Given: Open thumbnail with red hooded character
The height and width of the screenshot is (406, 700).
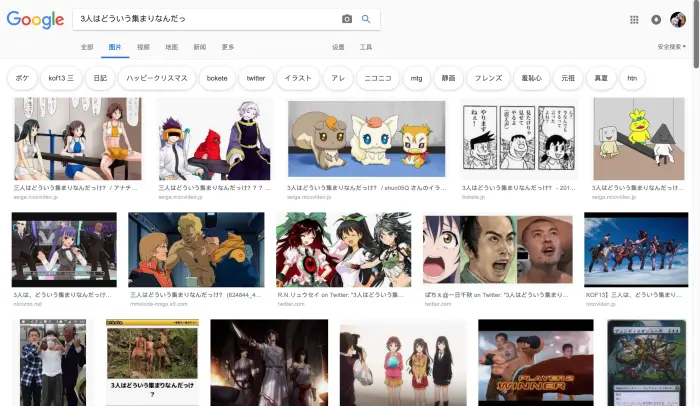Looking at the screenshot, I should coord(215,139).
